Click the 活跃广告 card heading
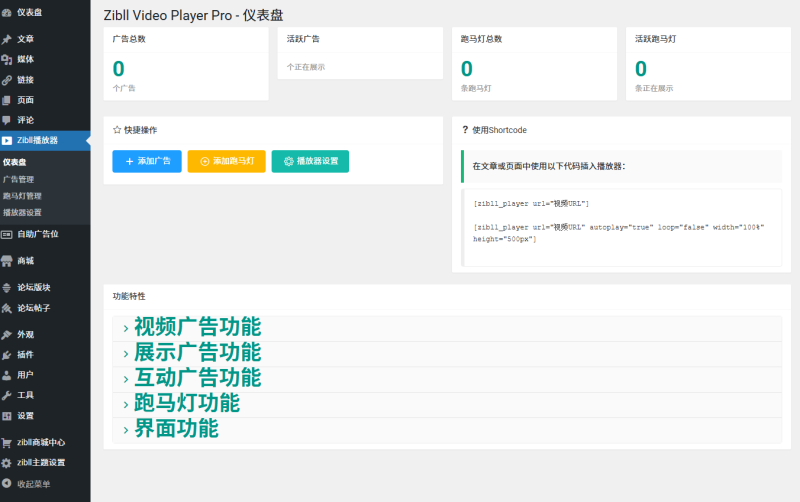The image size is (800, 502). pos(303,39)
